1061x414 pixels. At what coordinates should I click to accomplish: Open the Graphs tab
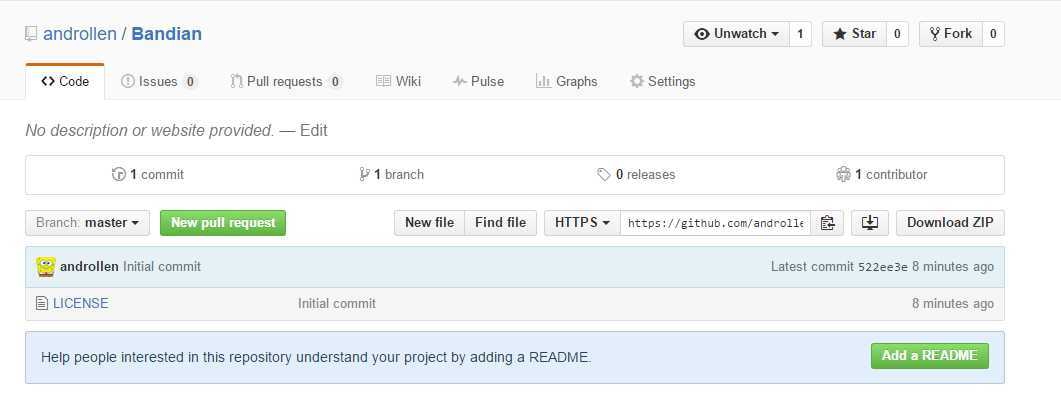(x=566, y=81)
